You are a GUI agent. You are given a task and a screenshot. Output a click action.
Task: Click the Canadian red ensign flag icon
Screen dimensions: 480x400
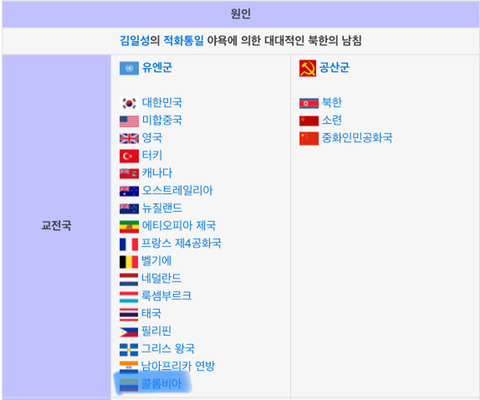click(129, 174)
